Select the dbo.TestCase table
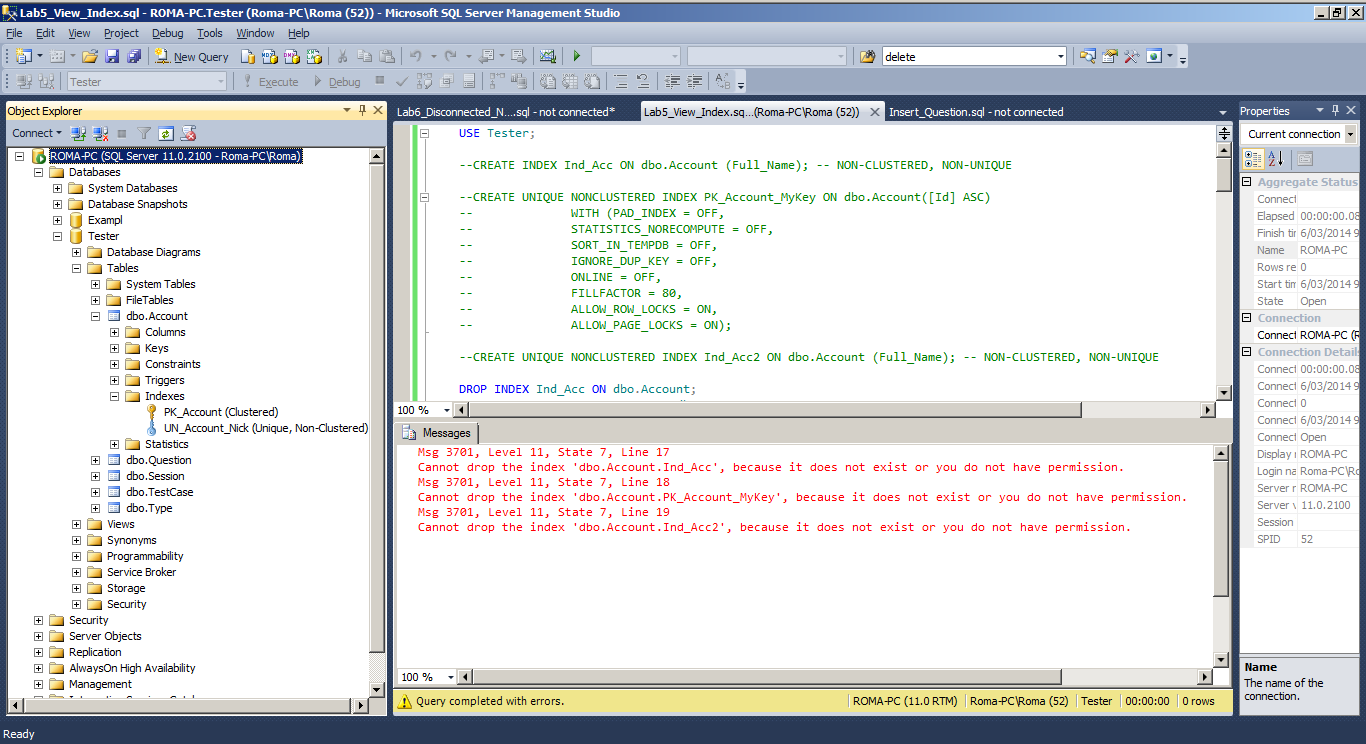 click(x=159, y=492)
